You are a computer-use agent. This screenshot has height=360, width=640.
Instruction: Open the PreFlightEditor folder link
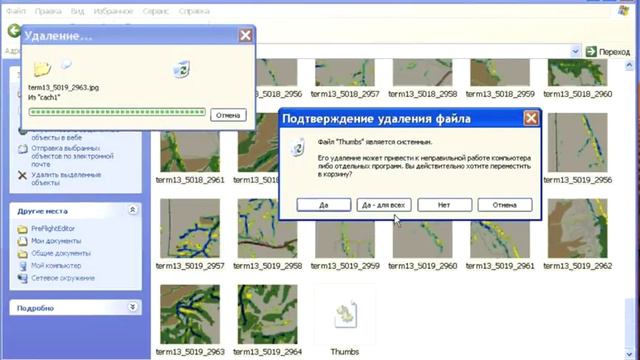coord(53,229)
